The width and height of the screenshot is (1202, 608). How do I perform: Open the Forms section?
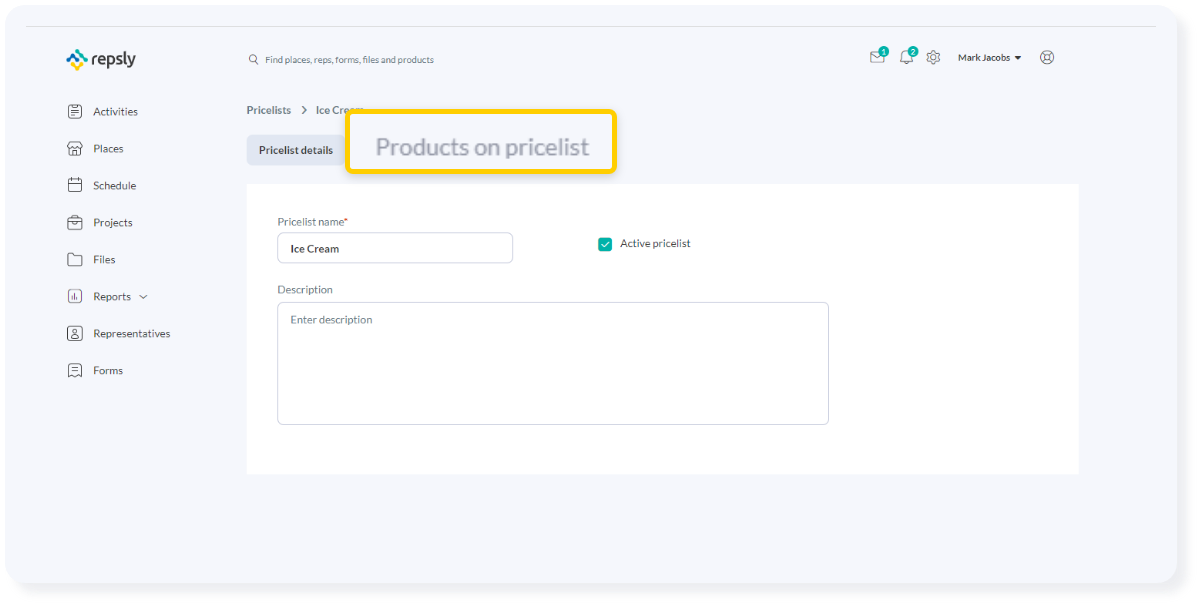(108, 371)
